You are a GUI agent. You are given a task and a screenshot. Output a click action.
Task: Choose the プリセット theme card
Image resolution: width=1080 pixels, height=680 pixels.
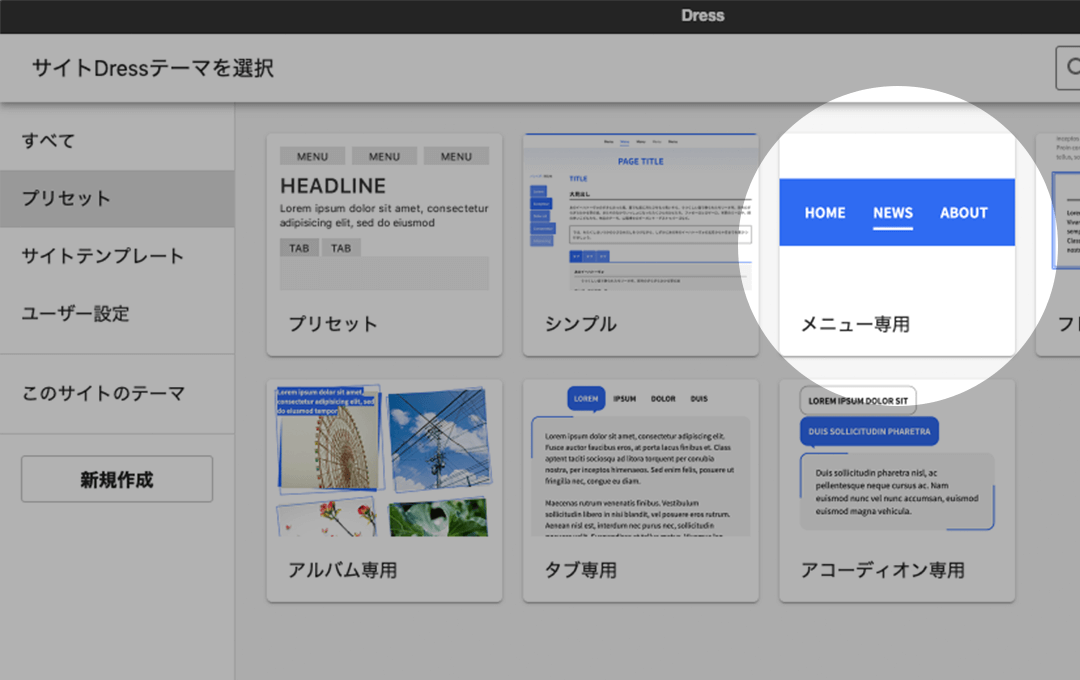[384, 244]
